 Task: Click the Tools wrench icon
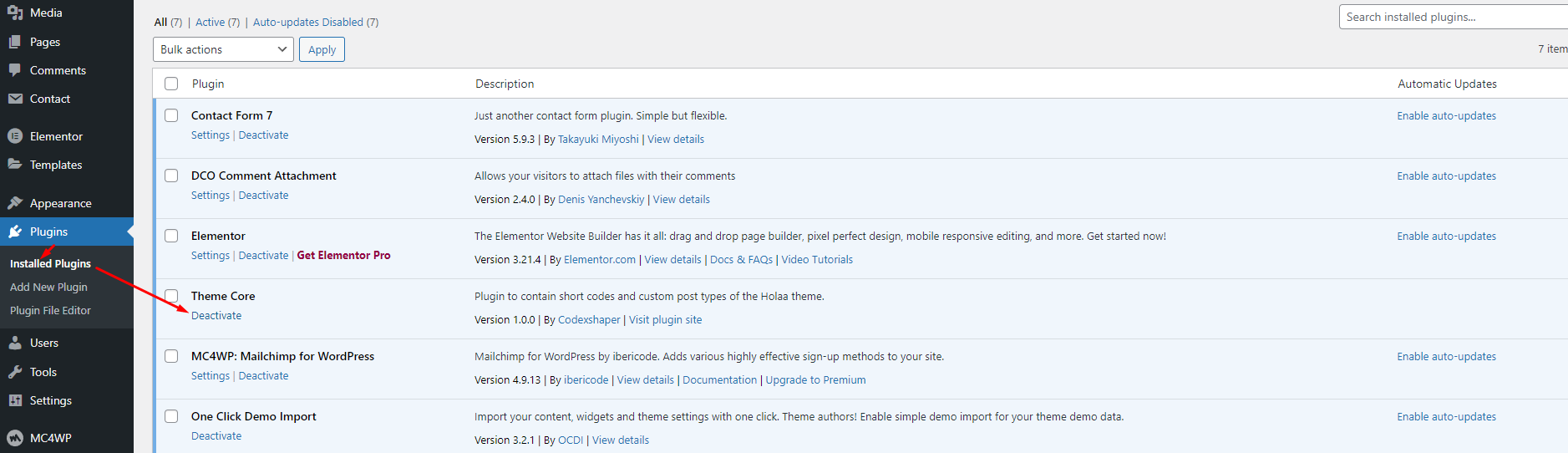(15, 372)
